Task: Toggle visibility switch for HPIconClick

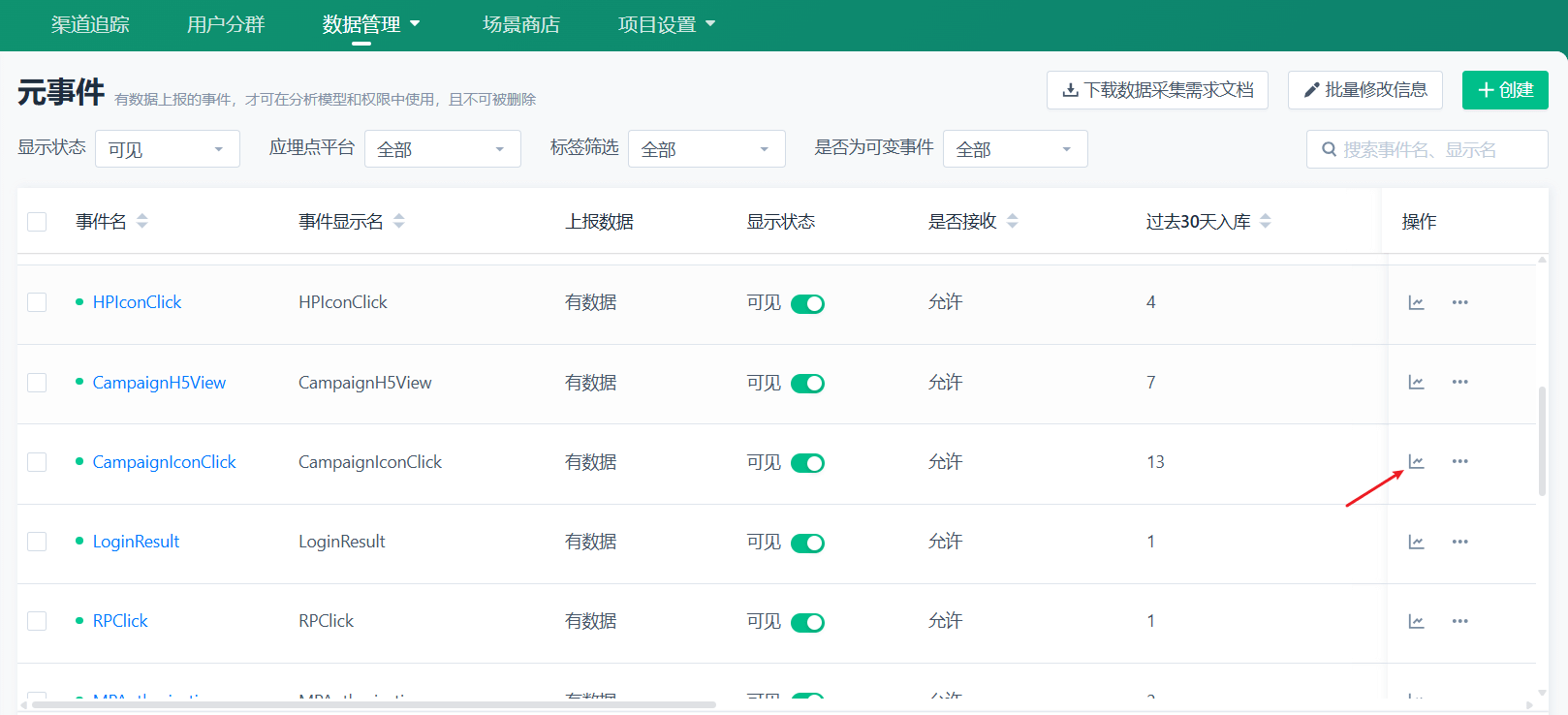Action: pyautogui.click(x=806, y=303)
